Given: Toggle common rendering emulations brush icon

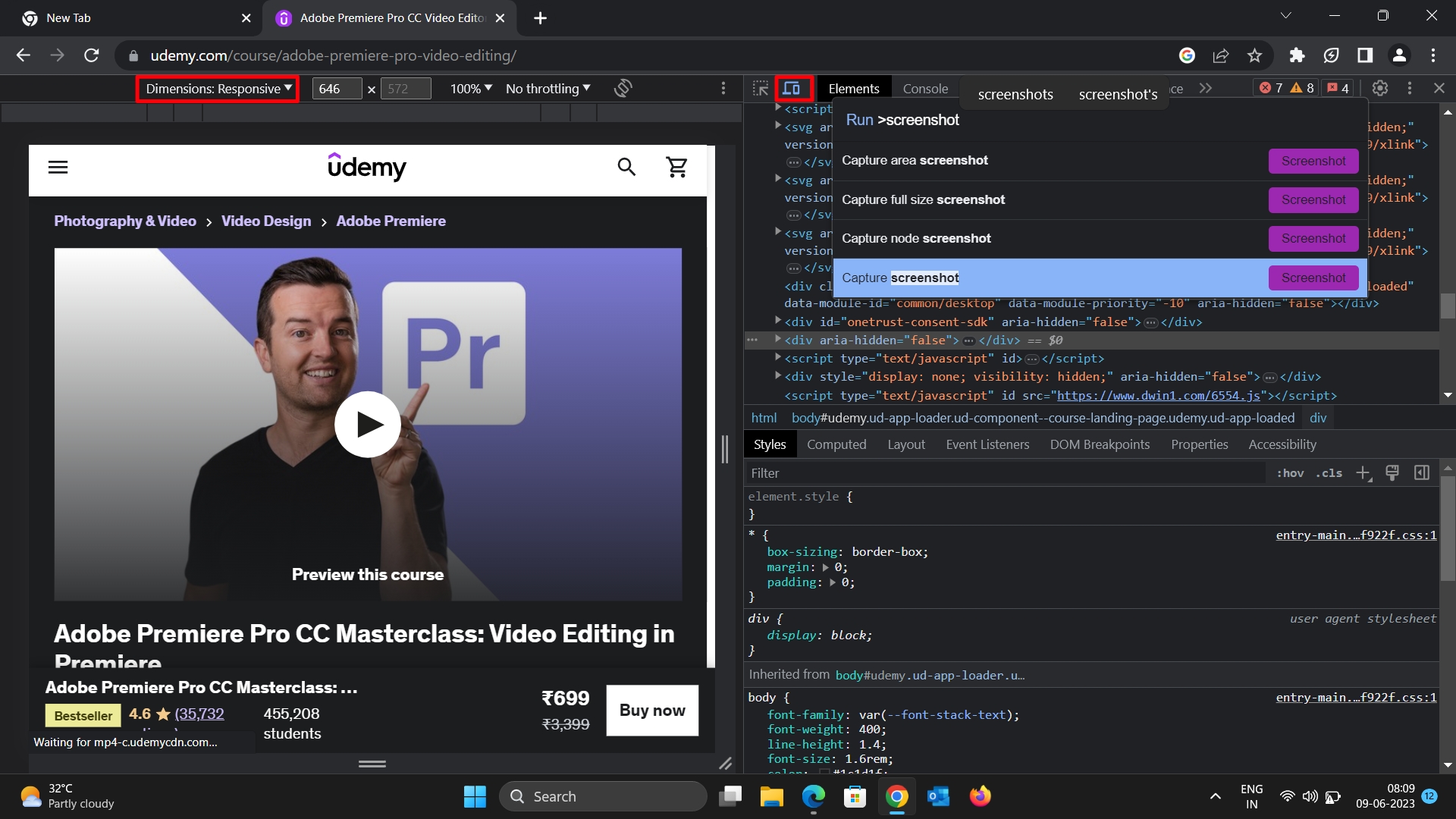Looking at the screenshot, I should tap(1392, 472).
